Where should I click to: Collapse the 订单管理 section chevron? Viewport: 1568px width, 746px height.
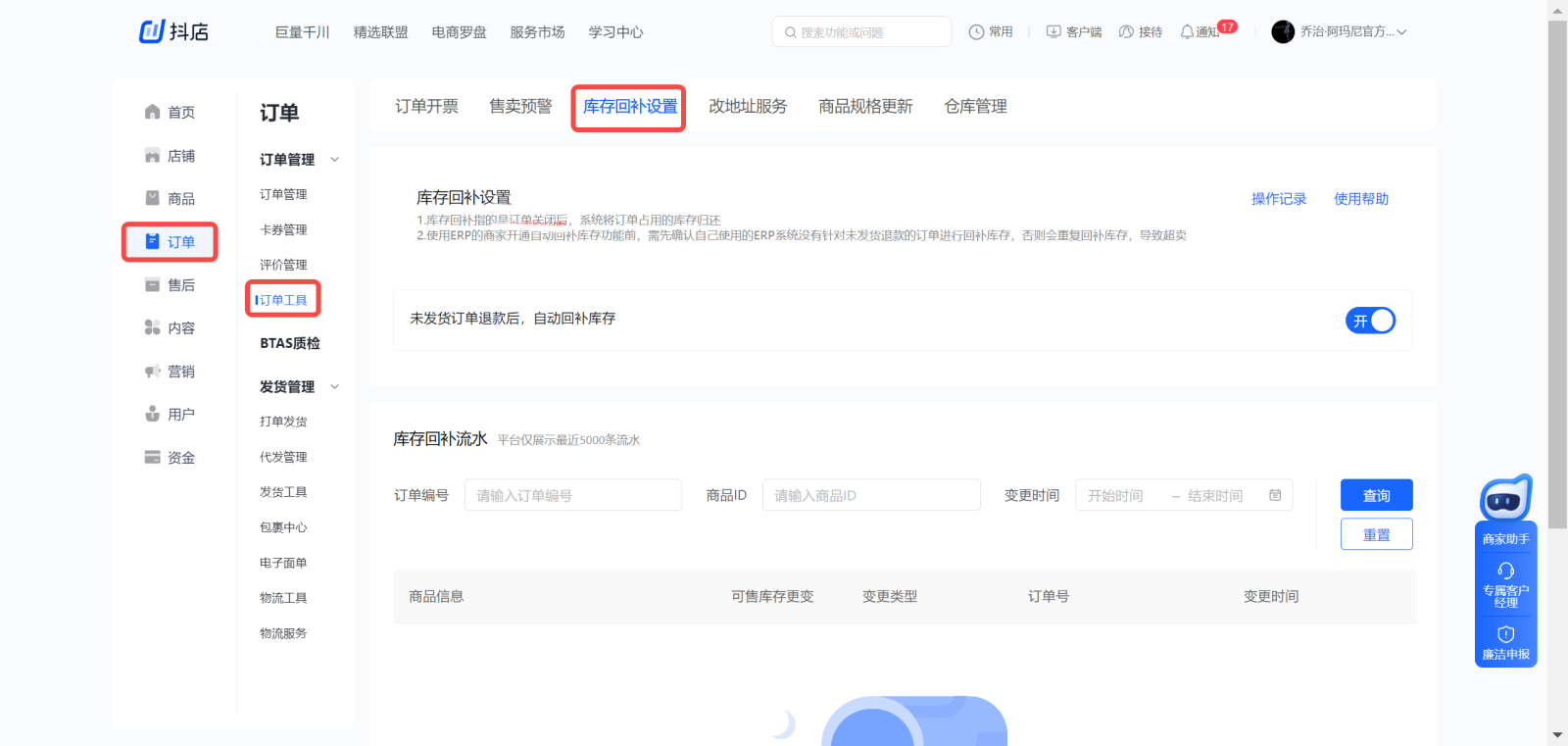pos(335,160)
